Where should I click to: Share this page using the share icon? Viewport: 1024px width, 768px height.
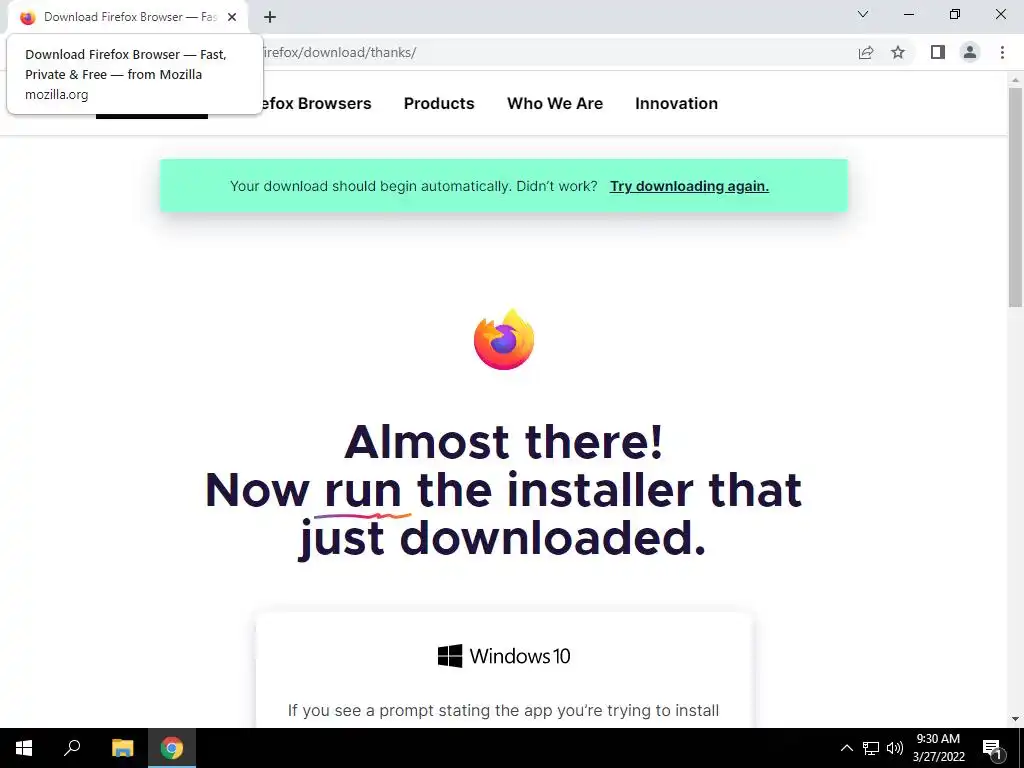point(866,52)
